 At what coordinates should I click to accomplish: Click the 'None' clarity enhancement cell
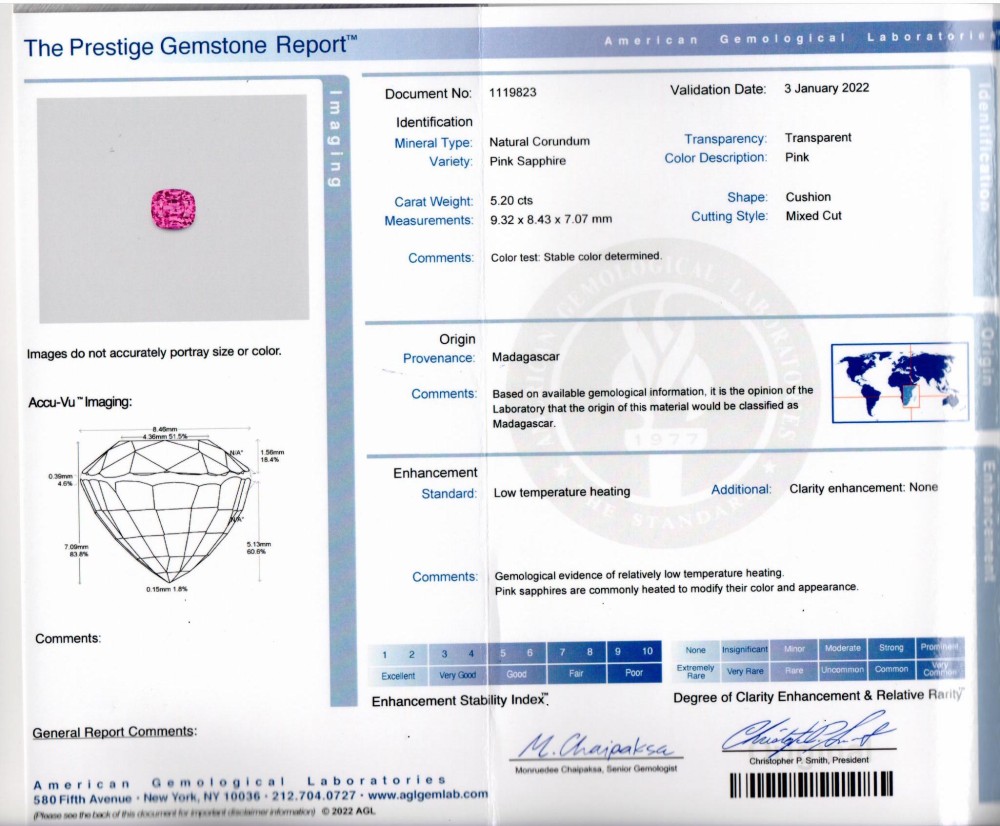click(696, 649)
